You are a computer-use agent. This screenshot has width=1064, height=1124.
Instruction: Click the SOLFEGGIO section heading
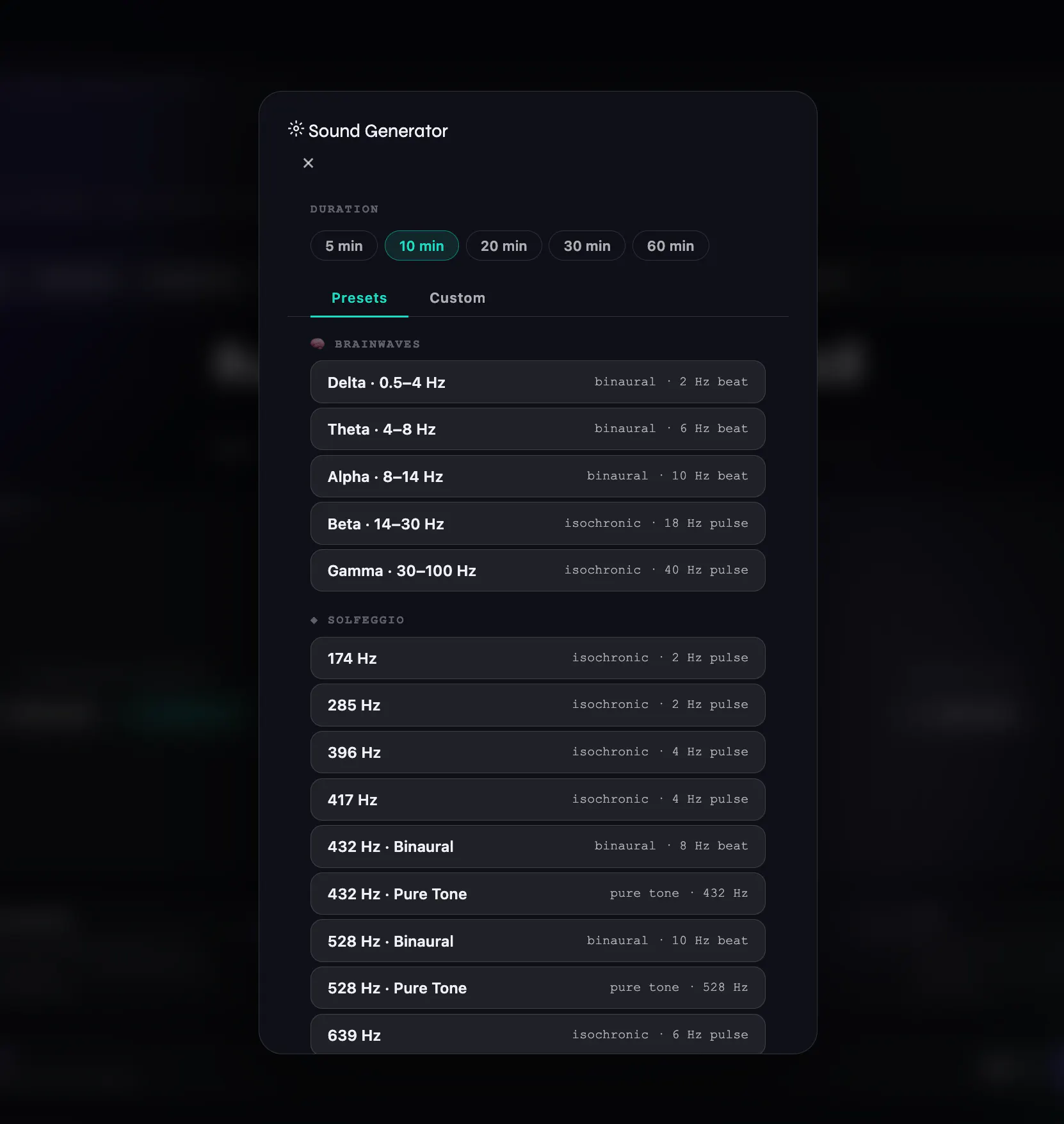(x=366, y=620)
